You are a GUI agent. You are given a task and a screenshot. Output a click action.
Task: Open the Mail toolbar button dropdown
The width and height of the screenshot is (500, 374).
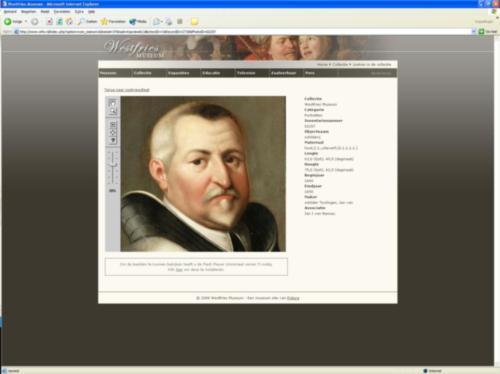click(162, 22)
